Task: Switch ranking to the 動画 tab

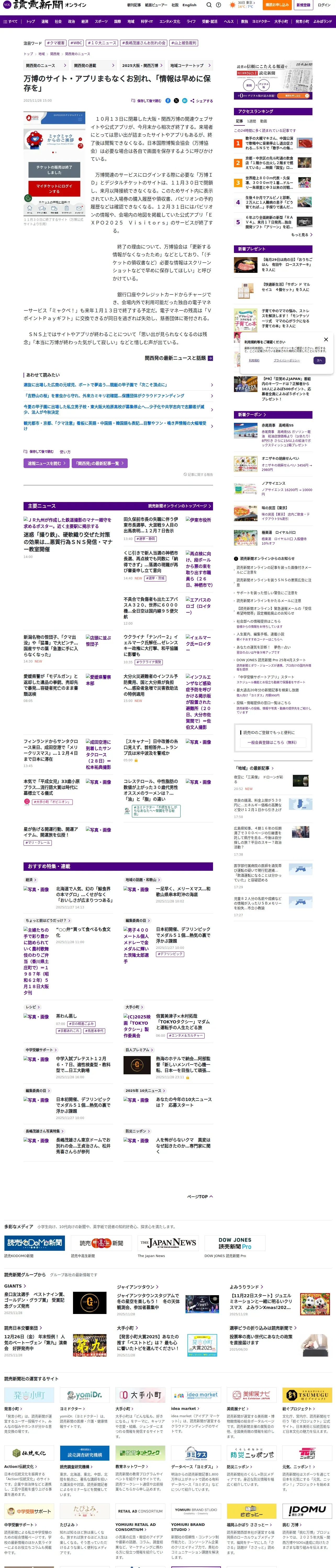Action: [264, 121]
